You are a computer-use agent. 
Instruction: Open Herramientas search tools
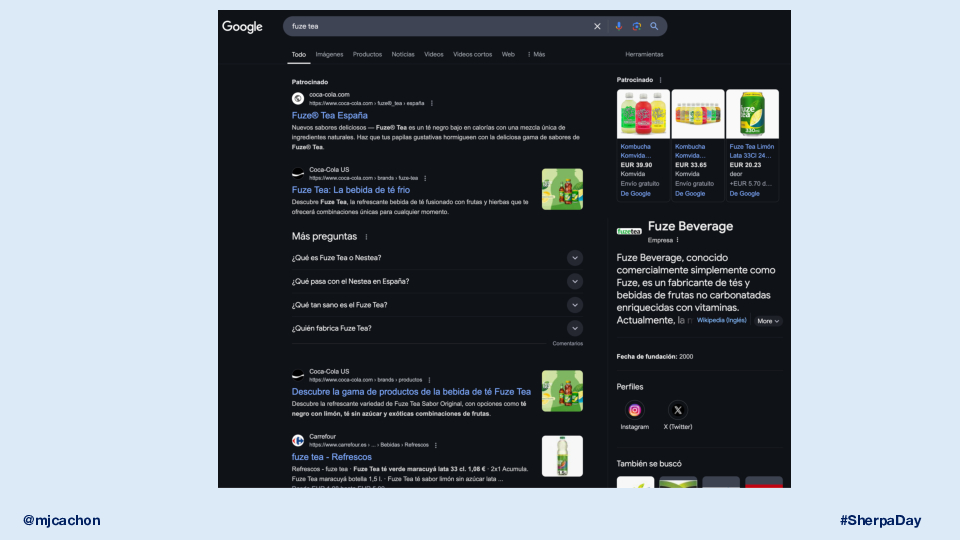(644, 54)
